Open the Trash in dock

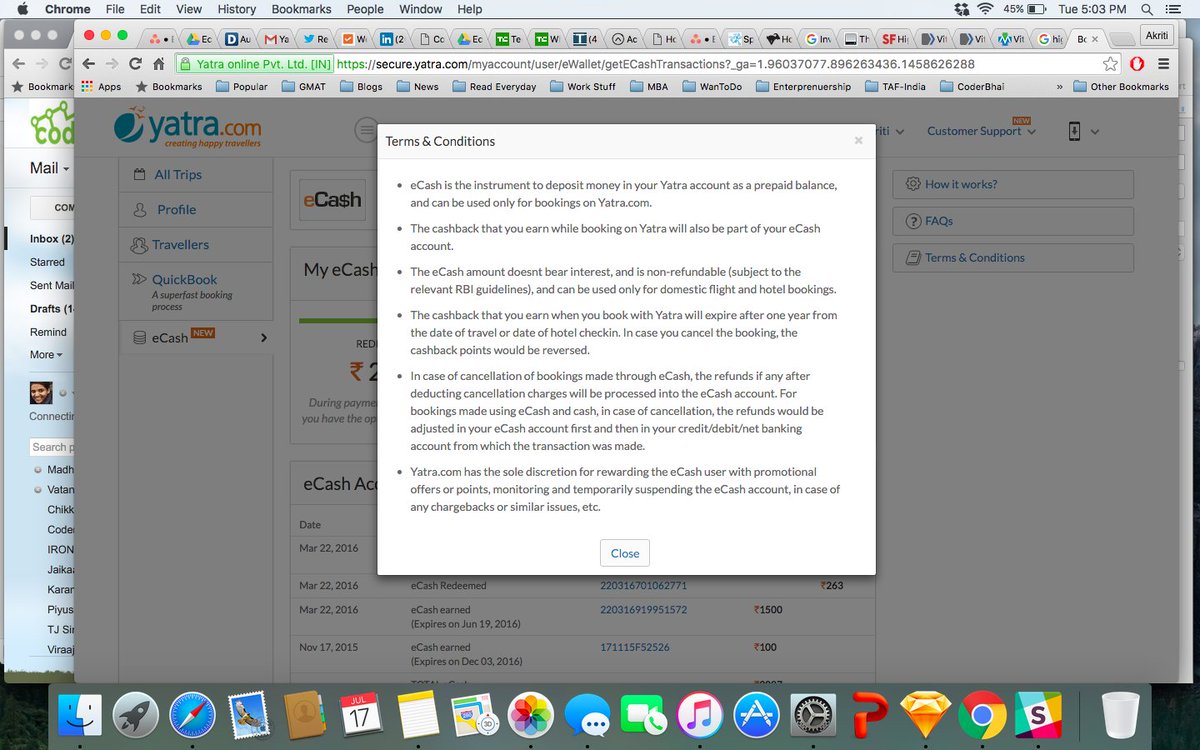[1121, 714]
